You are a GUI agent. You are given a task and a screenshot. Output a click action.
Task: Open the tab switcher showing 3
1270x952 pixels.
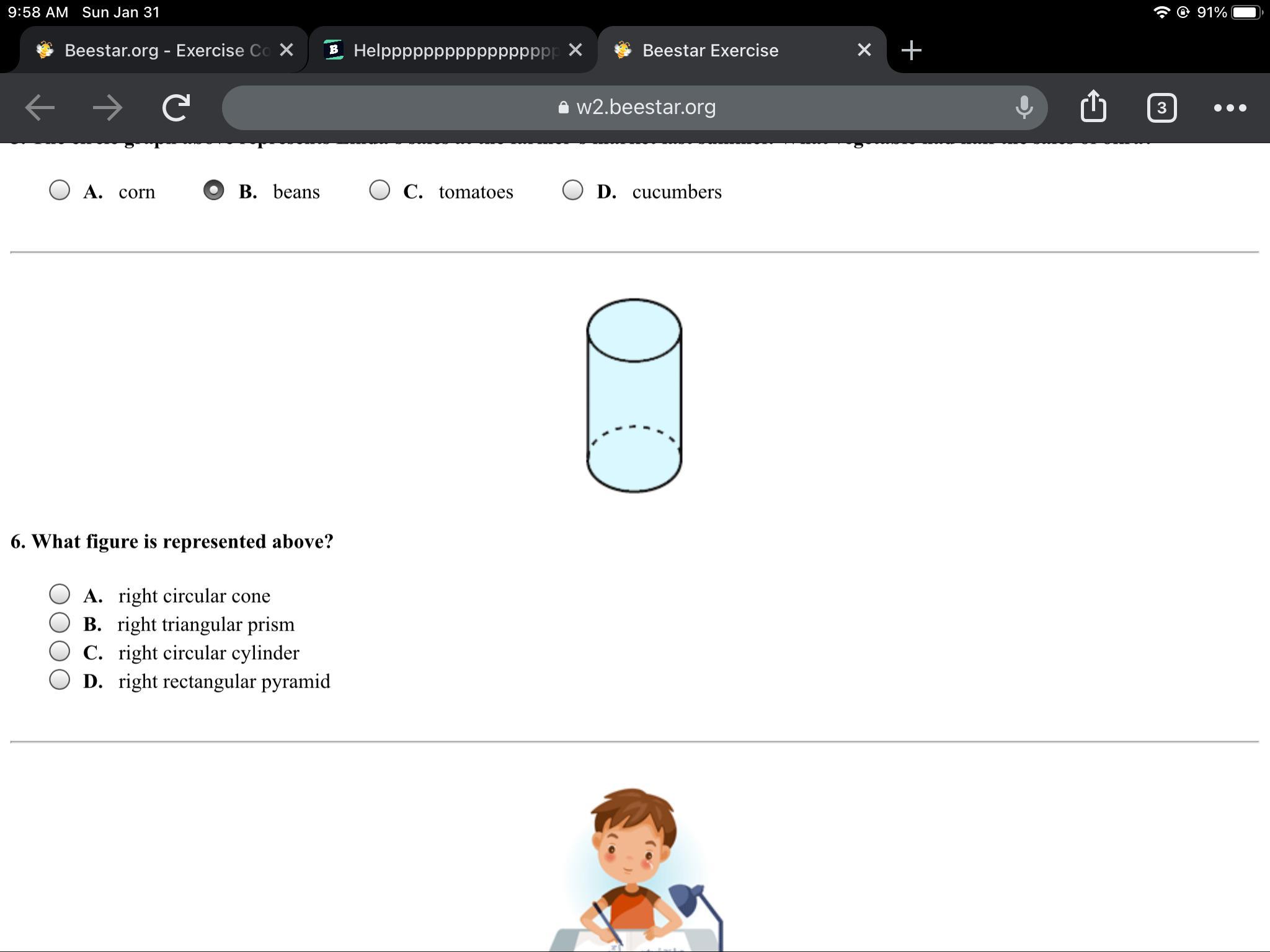(1161, 108)
